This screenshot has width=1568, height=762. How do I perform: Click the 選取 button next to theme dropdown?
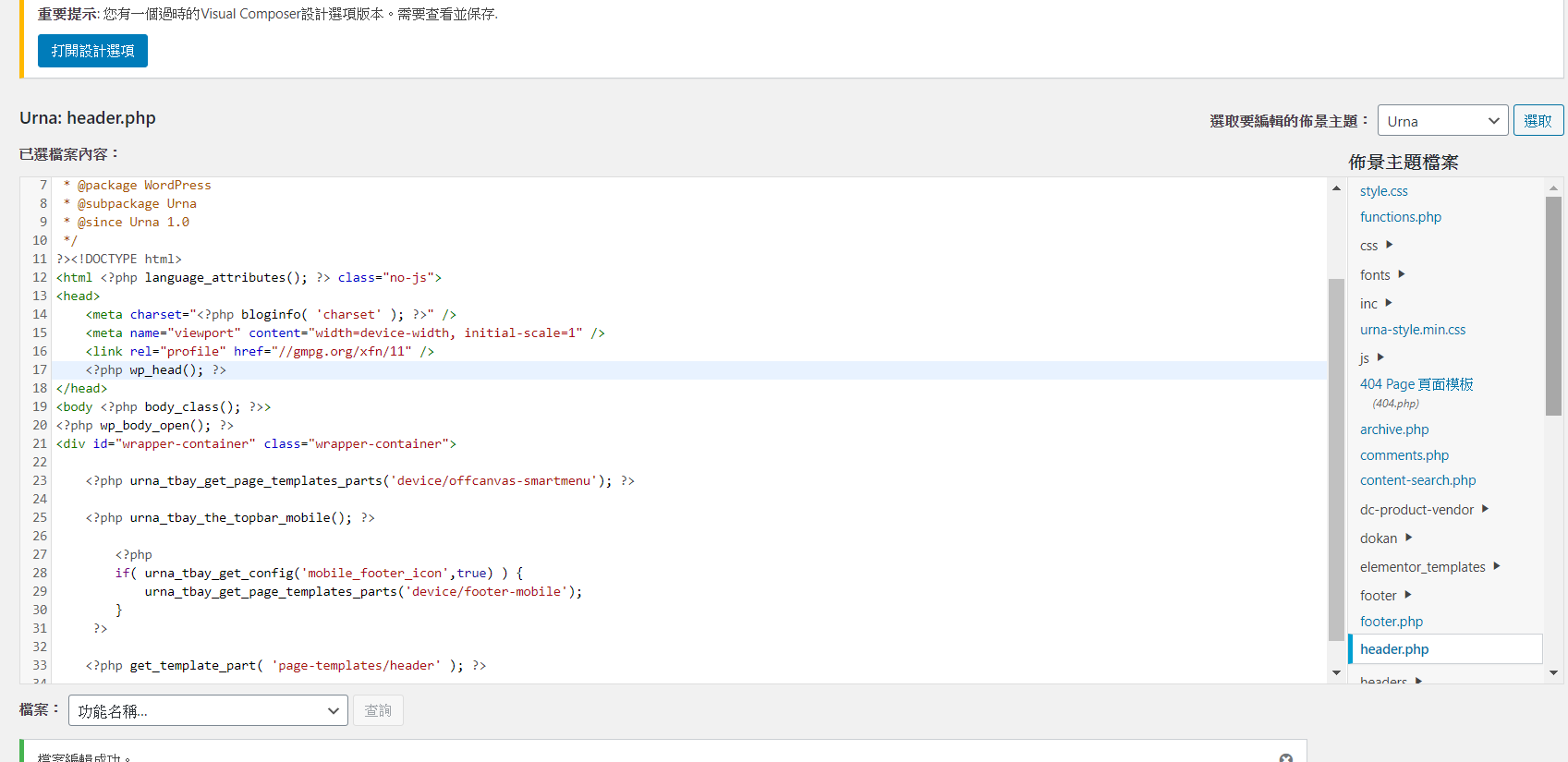tap(1538, 121)
